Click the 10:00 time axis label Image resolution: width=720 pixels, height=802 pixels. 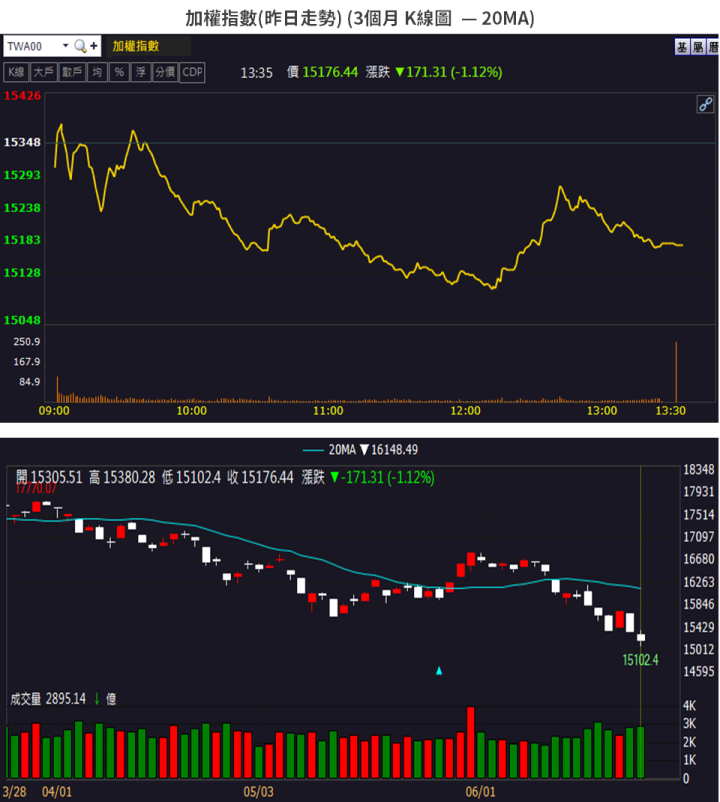191,411
